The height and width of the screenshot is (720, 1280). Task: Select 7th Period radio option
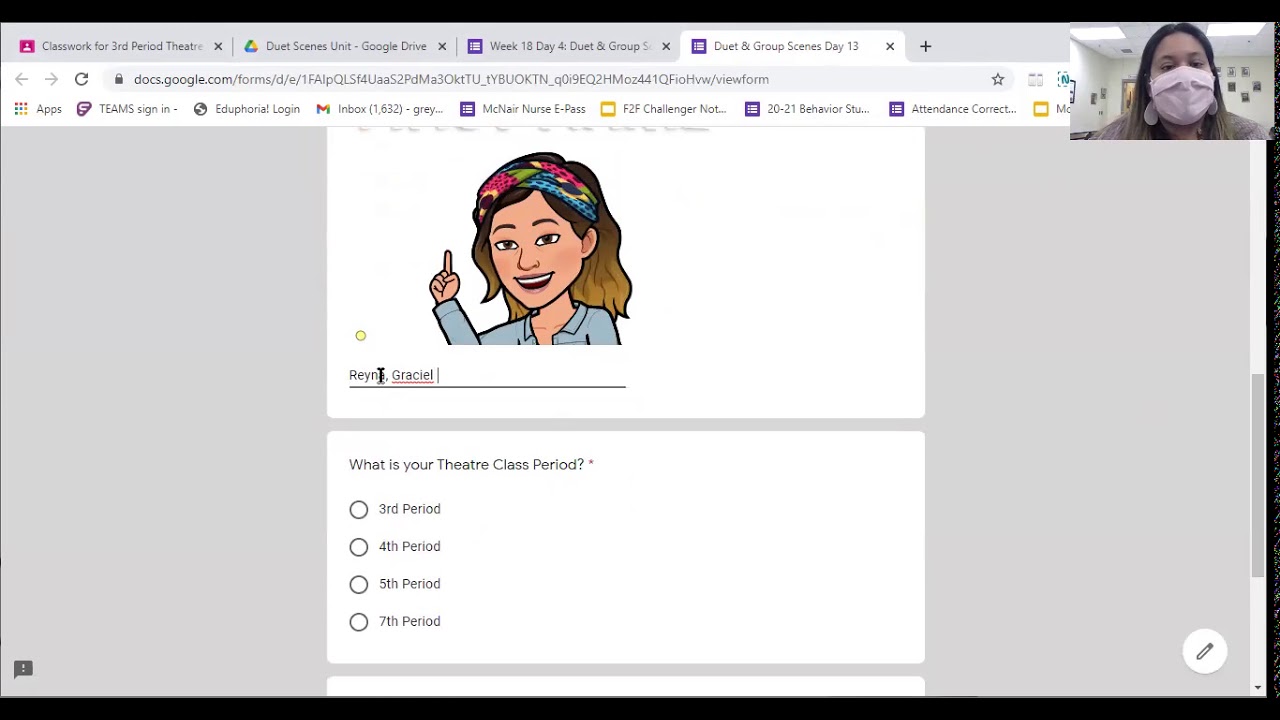(x=359, y=622)
